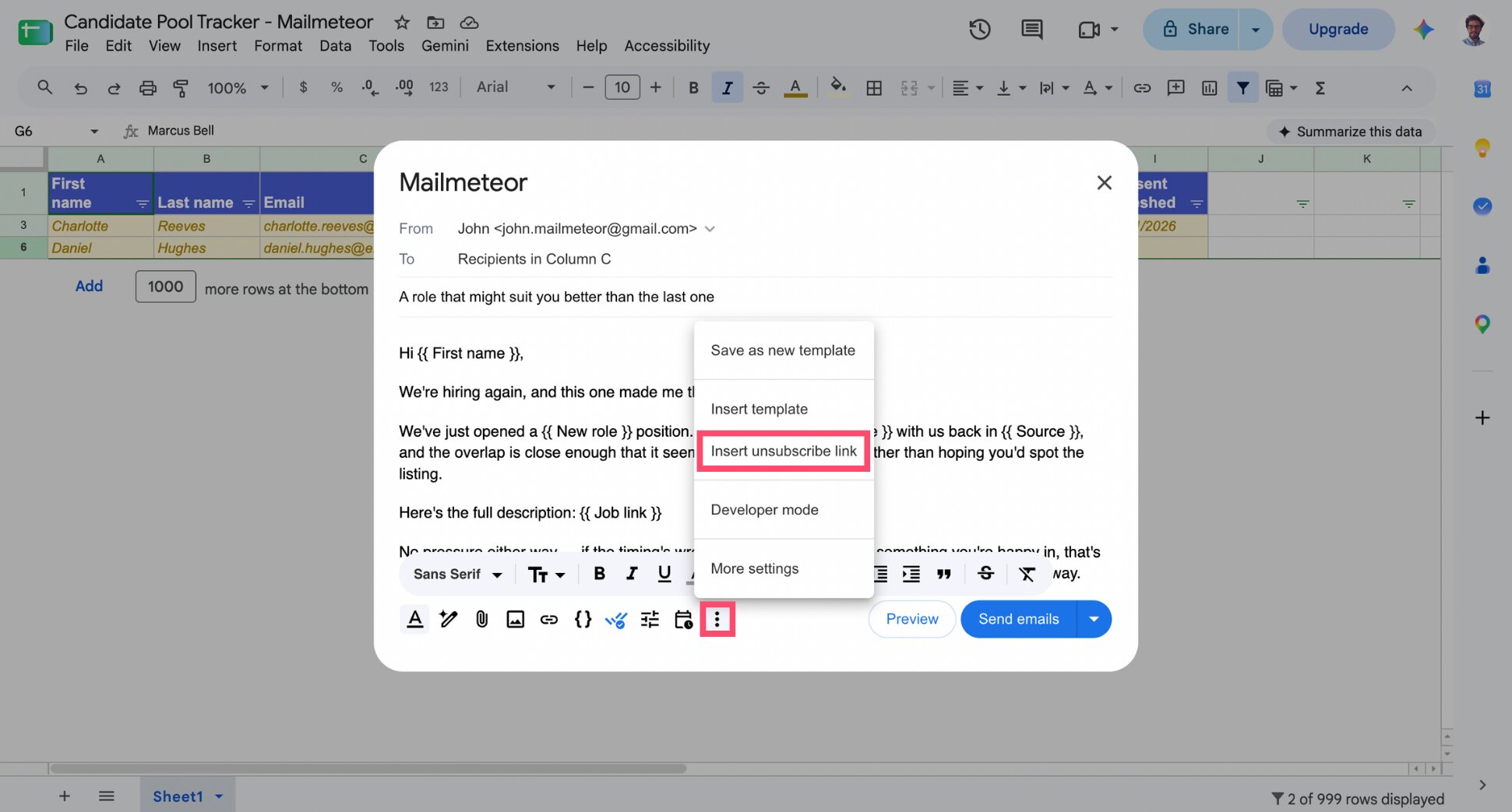Screen dimensions: 1512x812
Task: Insert link icon in the Mailmeteor bottom bar
Action: [549, 619]
